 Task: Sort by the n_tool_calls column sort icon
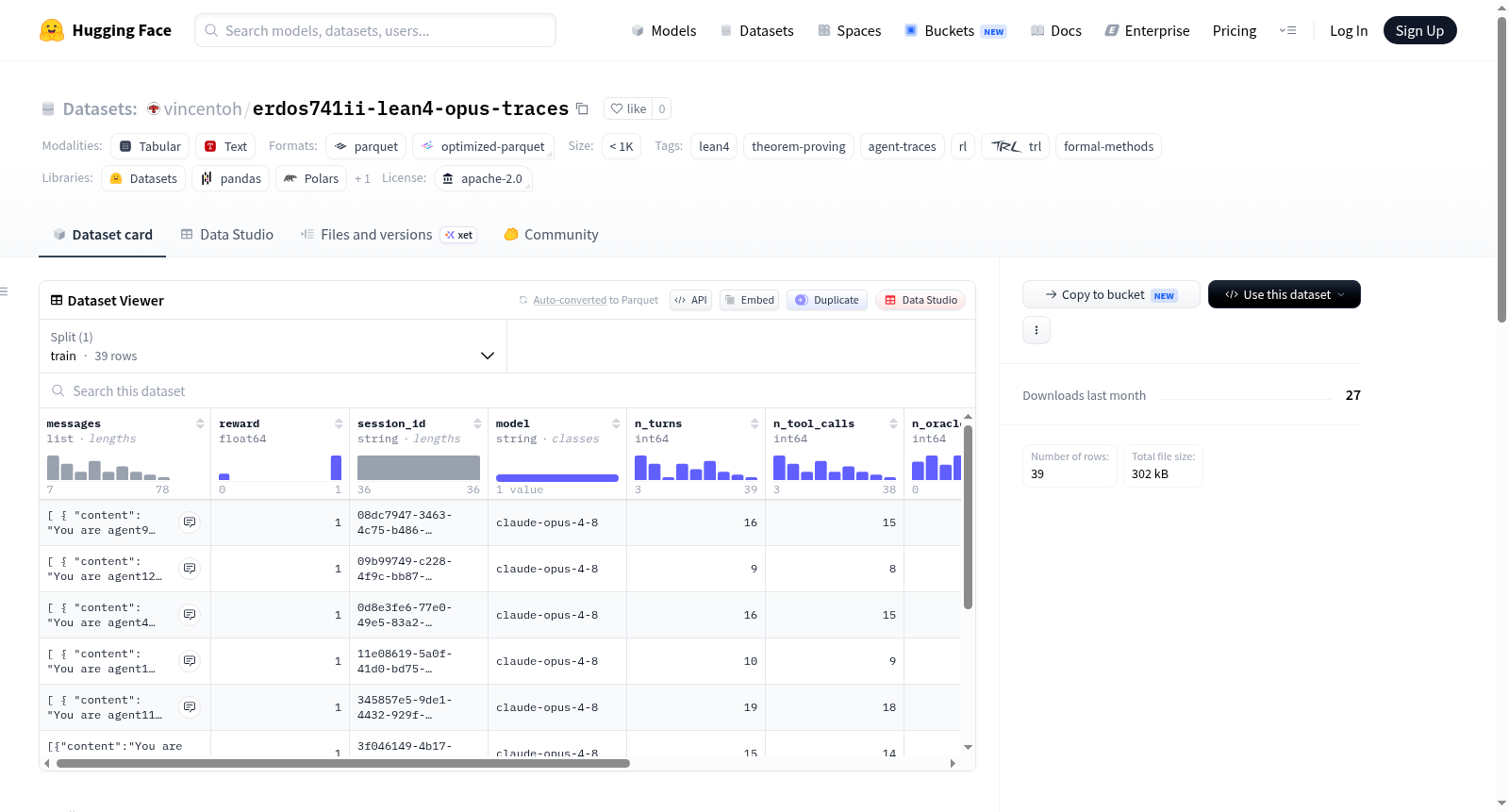[x=893, y=423]
